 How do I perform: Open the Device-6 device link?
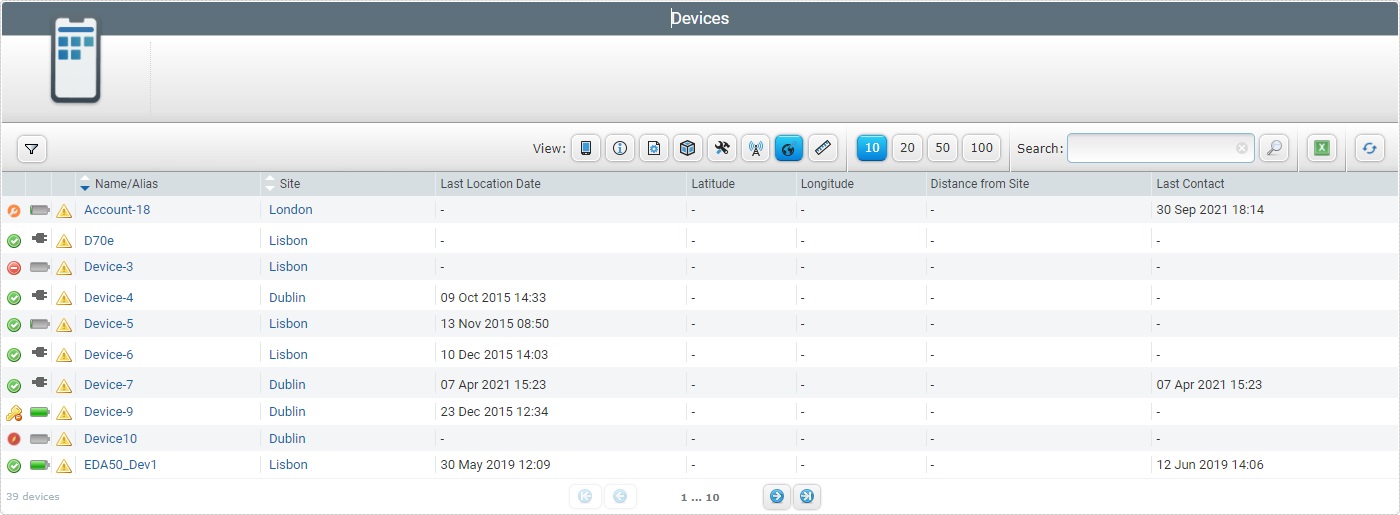pos(109,355)
